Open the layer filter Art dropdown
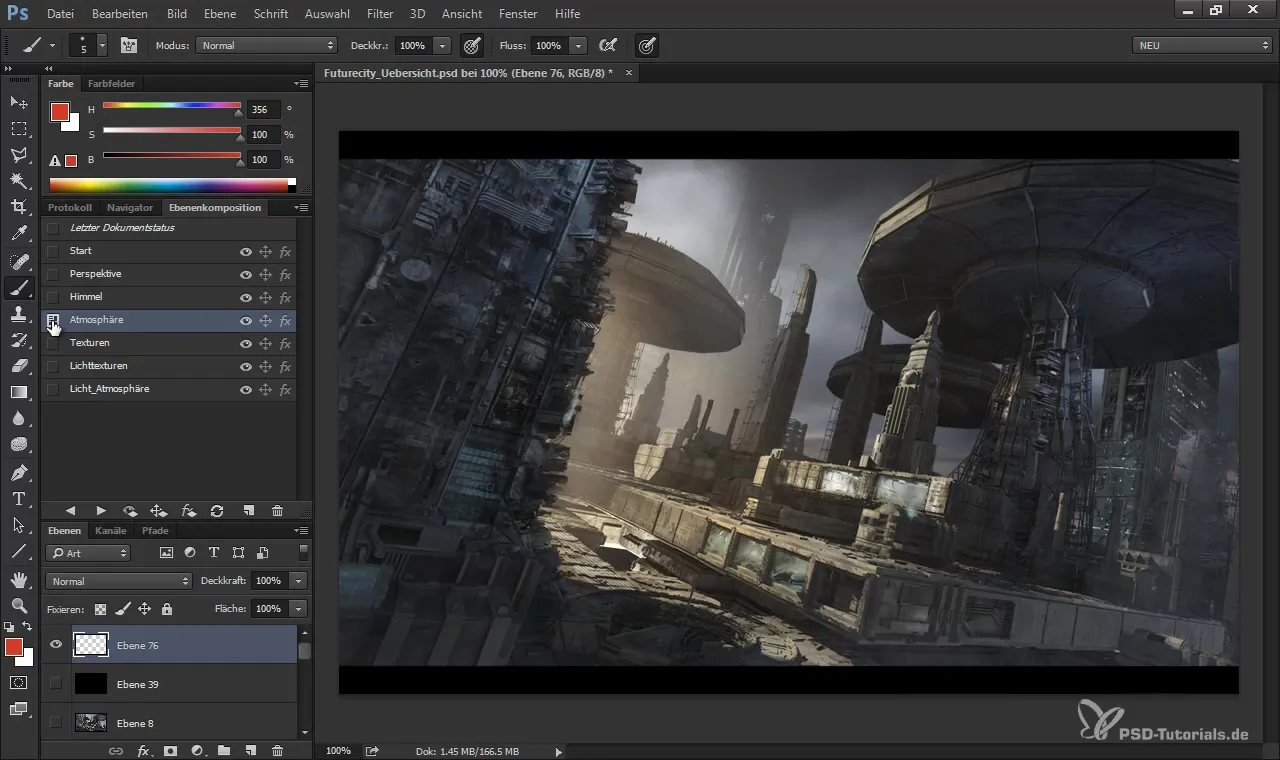The height and width of the screenshot is (760, 1280). coord(88,553)
